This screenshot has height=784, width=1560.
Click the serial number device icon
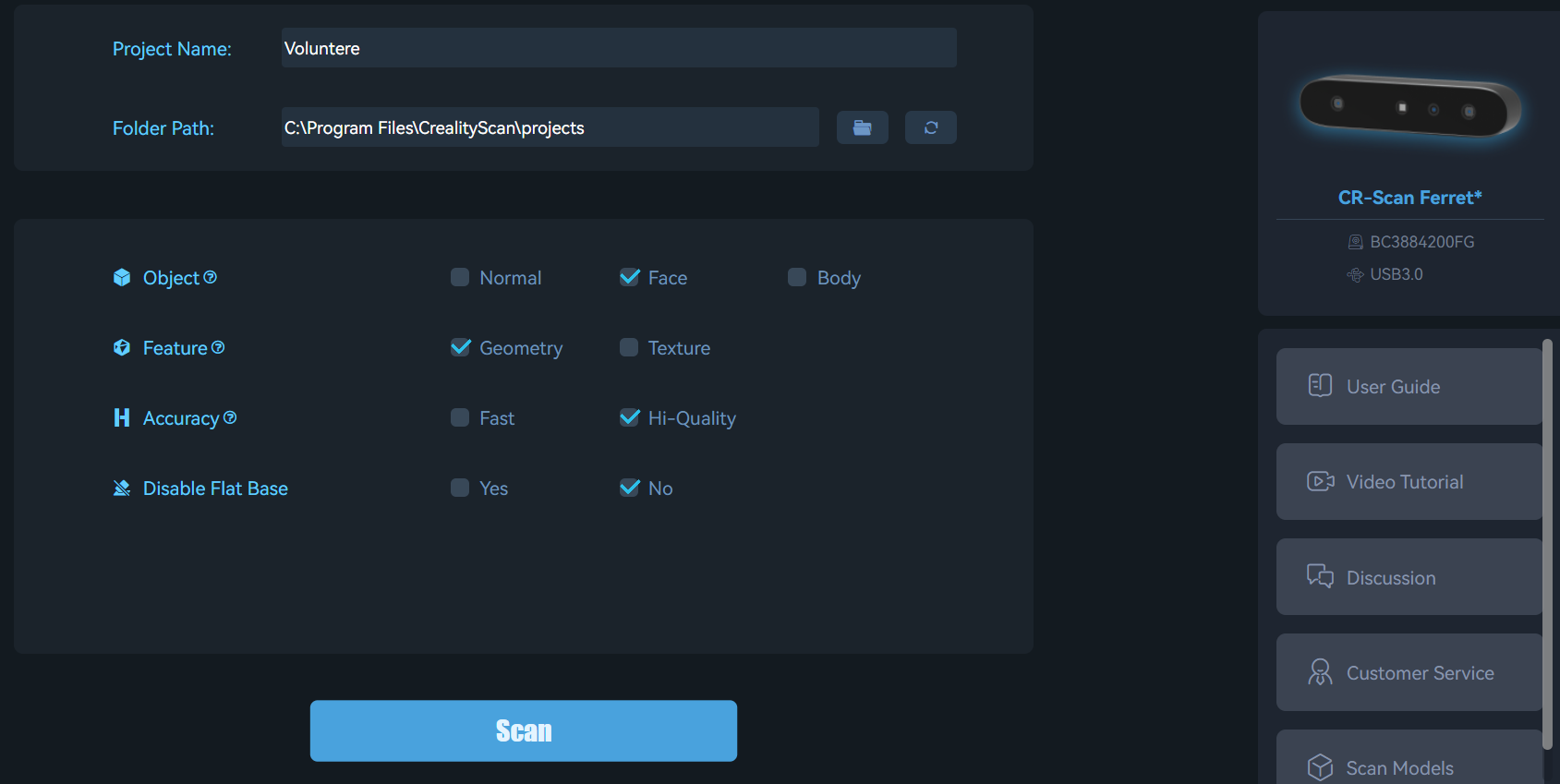pyautogui.click(x=1355, y=242)
